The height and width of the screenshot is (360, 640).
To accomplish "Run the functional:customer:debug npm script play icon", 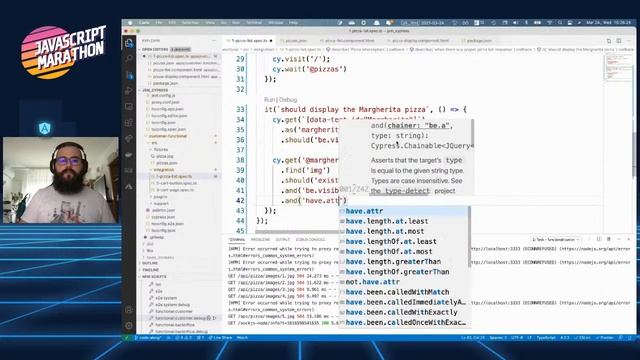I will [x=214, y=318].
